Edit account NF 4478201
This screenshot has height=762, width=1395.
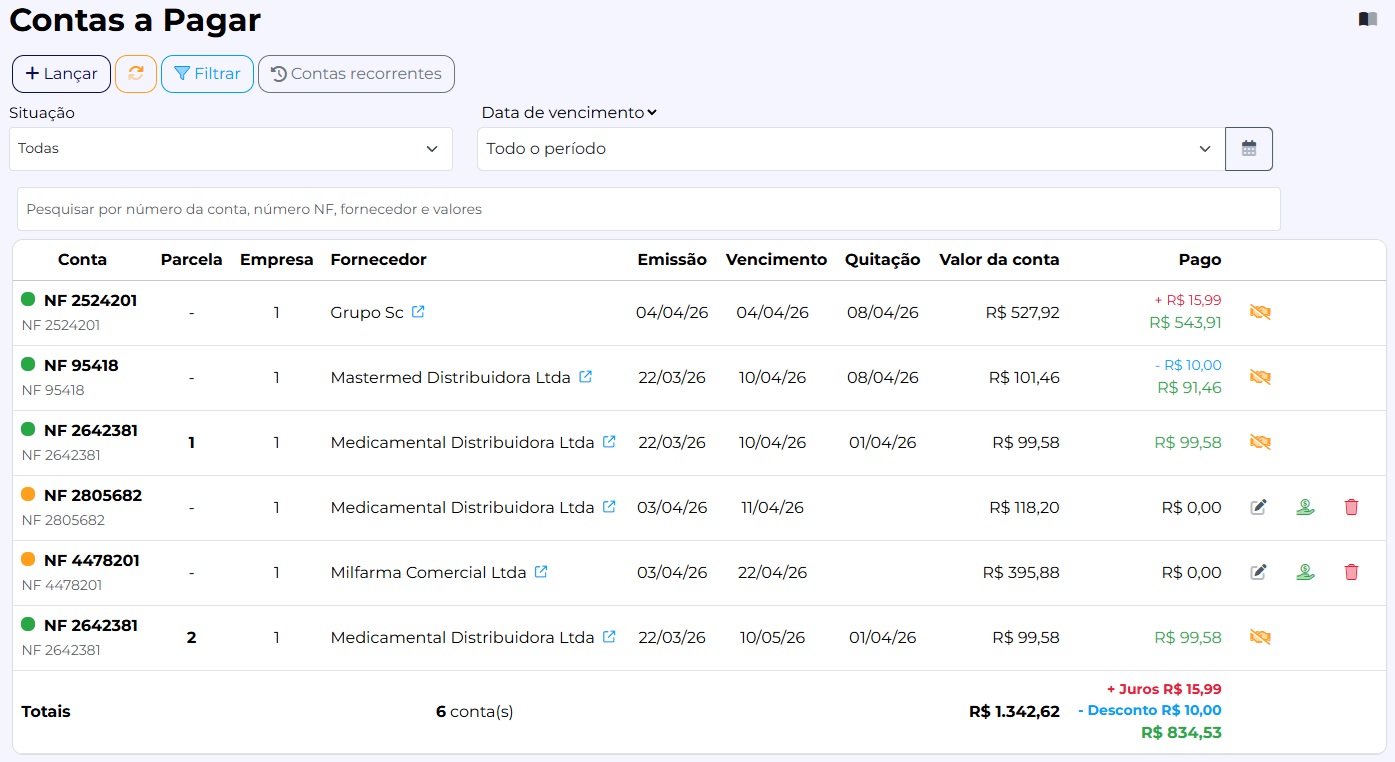[1259, 572]
